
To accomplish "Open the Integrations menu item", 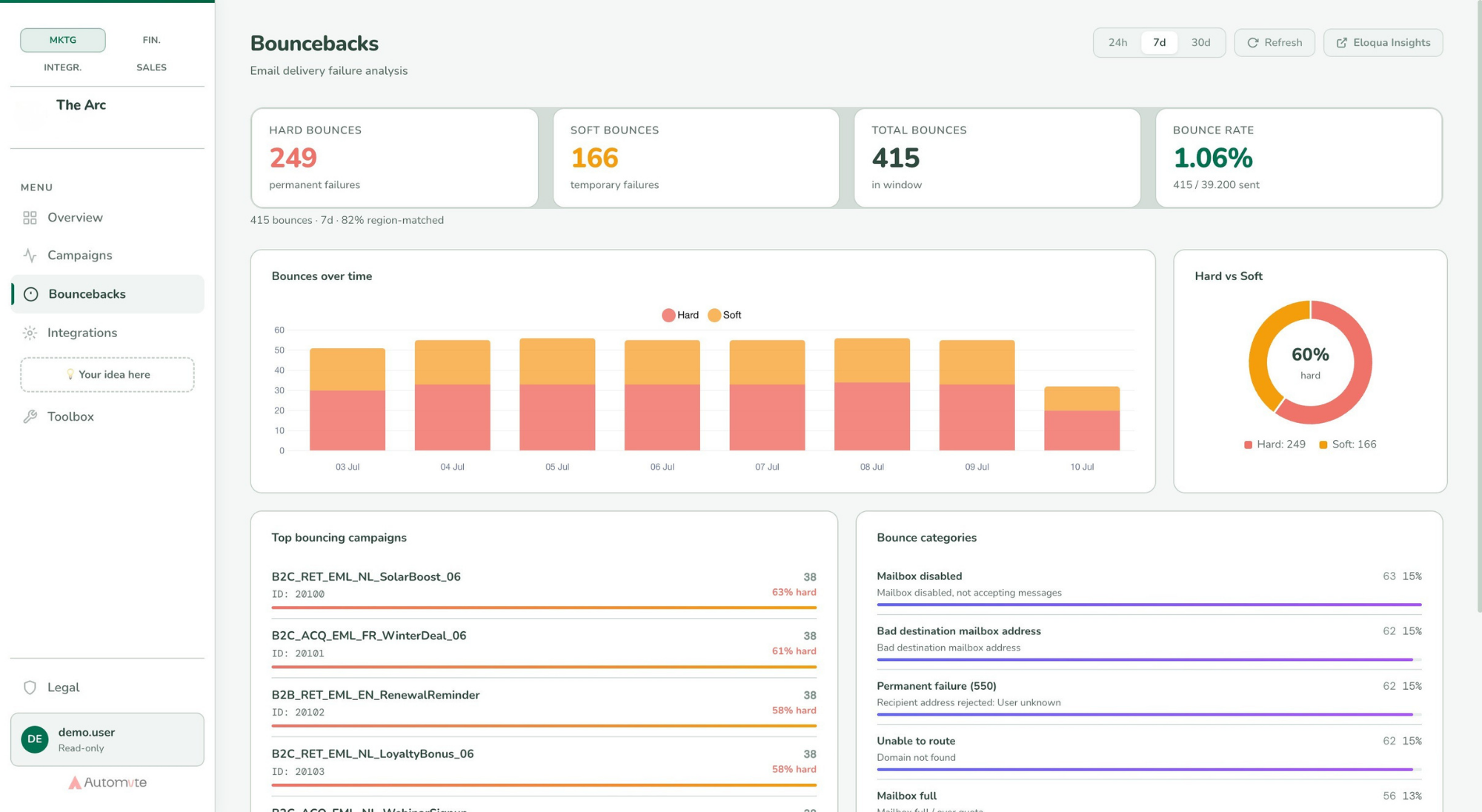I will (107, 333).
